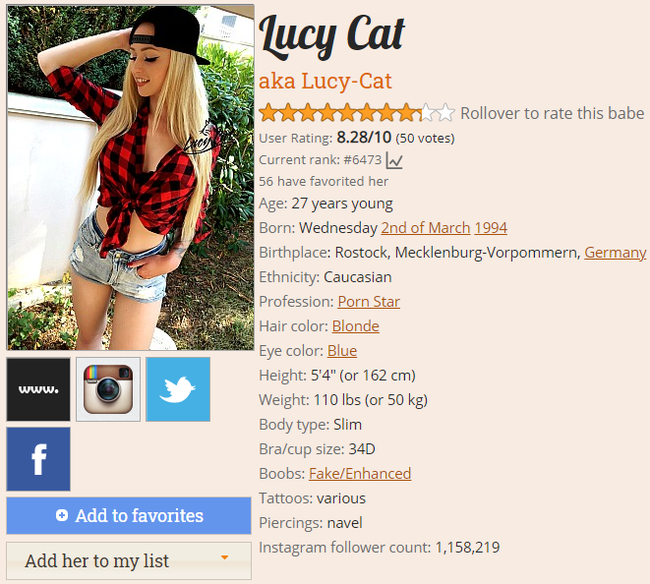Expand the Add her to my list dropdown
Screen dimensions: 650x584
(129, 561)
